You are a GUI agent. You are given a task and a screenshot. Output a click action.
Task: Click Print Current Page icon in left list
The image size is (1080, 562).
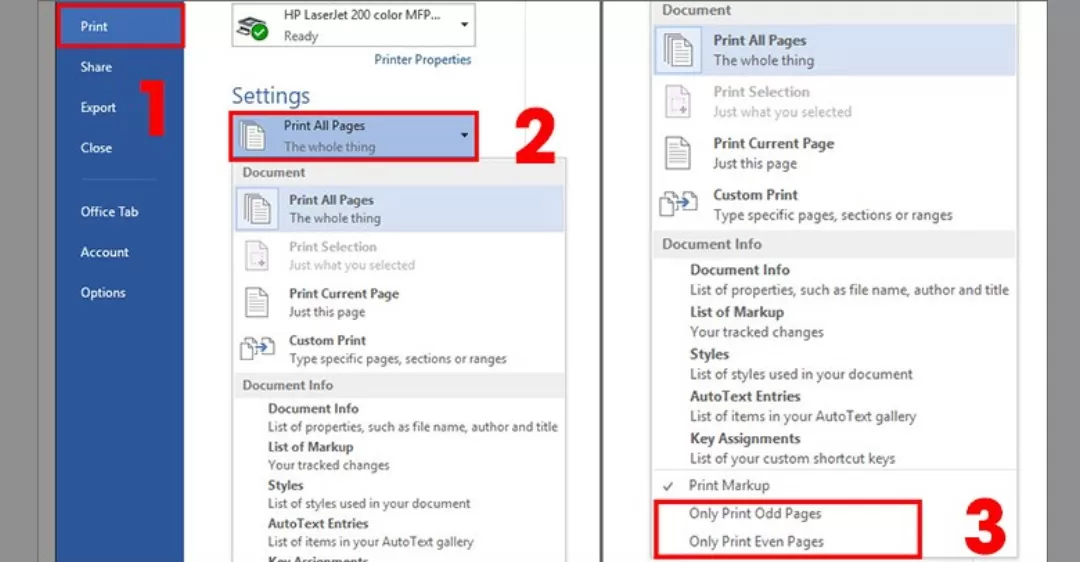pyautogui.click(x=258, y=302)
